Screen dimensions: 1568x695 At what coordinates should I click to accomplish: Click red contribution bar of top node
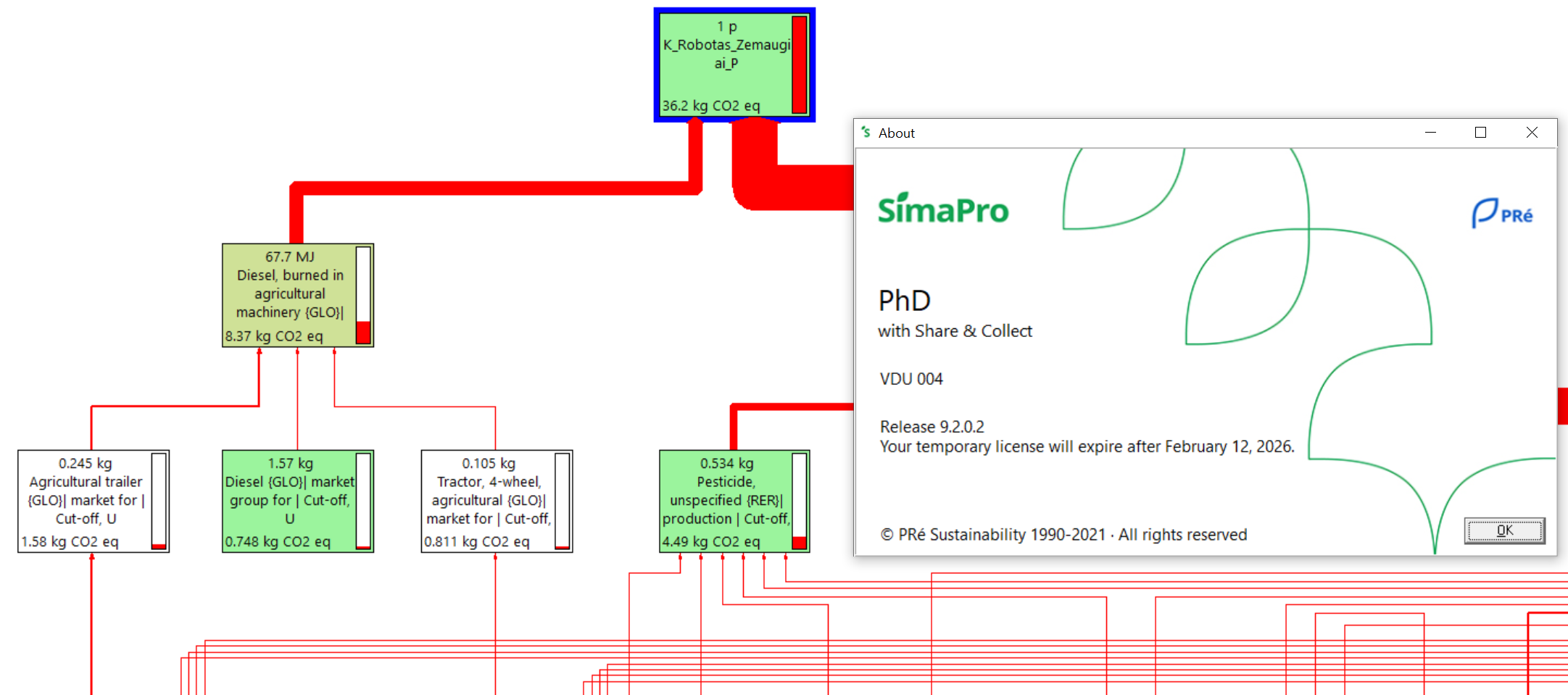800,64
